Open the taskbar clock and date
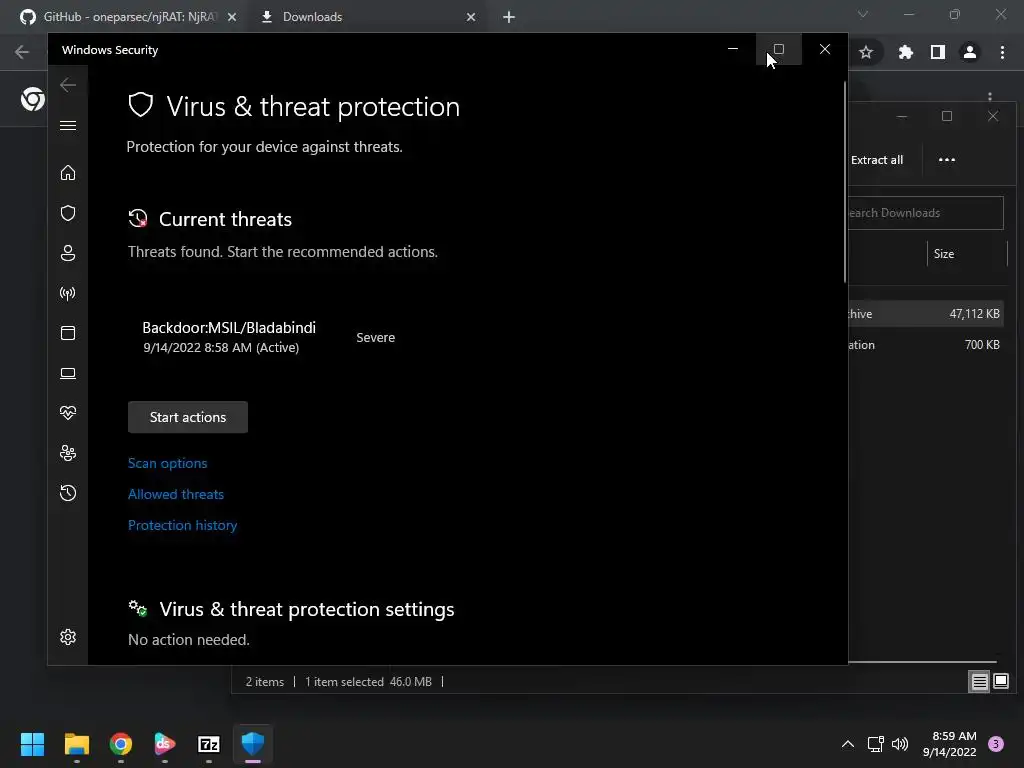1024x768 pixels. coord(949,744)
